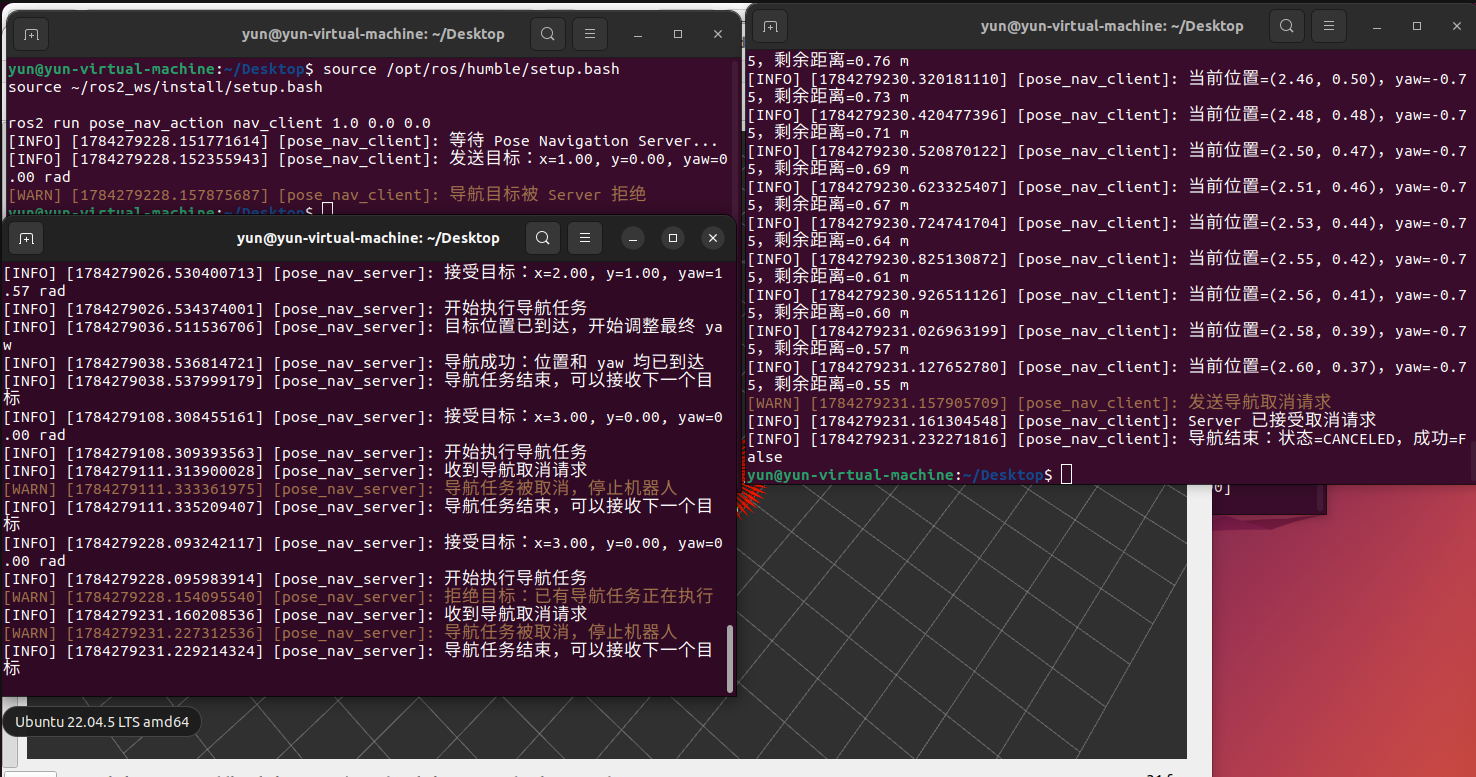The width and height of the screenshot is (1476, 777).
Task: Click the "等待 Pose Navigation Server..." log line
Action: [364, 141]
